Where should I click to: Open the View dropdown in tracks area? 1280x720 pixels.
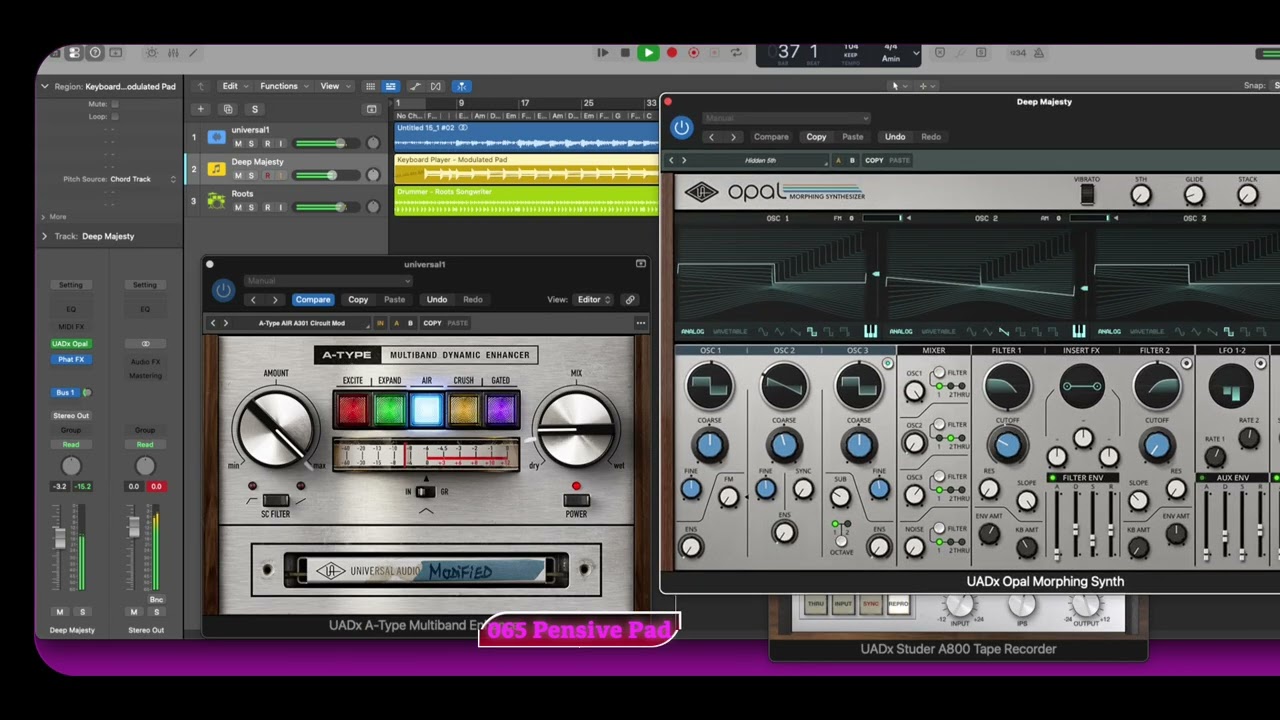(x=334, y=86)
